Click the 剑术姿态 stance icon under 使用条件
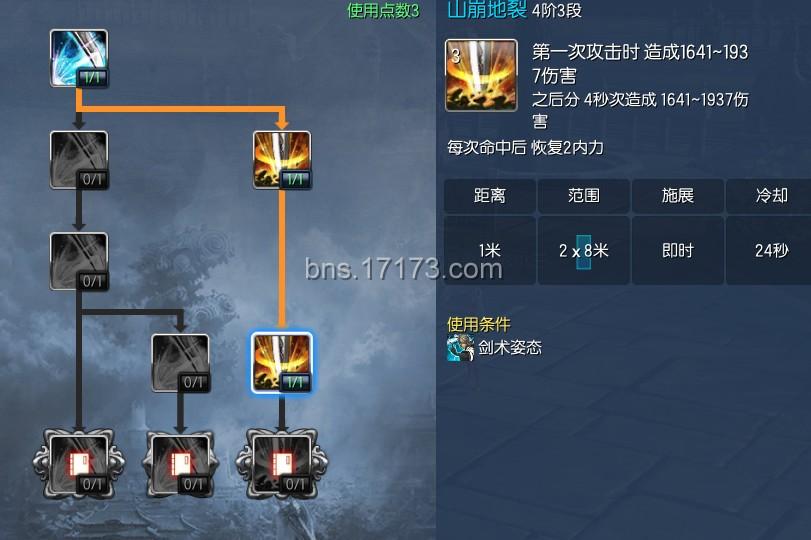The width and height of the screenshot is (811, 540). tap(460, 347)
